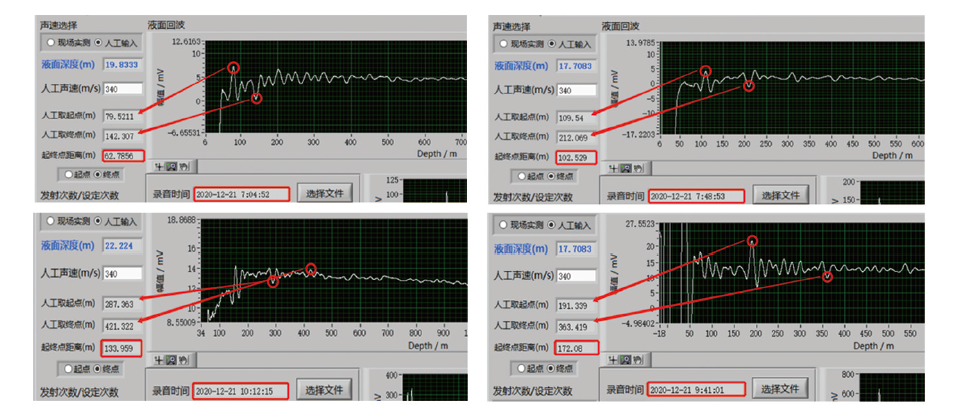
Task: Click echo graph with 13.9785 top scale
Action: coord(793,88)
